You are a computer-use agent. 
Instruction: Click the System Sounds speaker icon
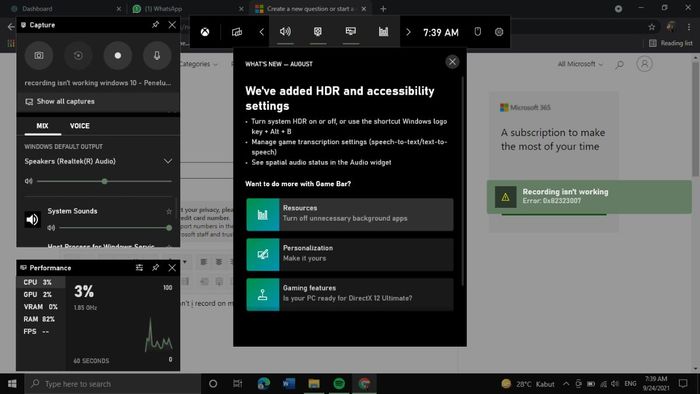pyautogui.click(x=32, y=219)
